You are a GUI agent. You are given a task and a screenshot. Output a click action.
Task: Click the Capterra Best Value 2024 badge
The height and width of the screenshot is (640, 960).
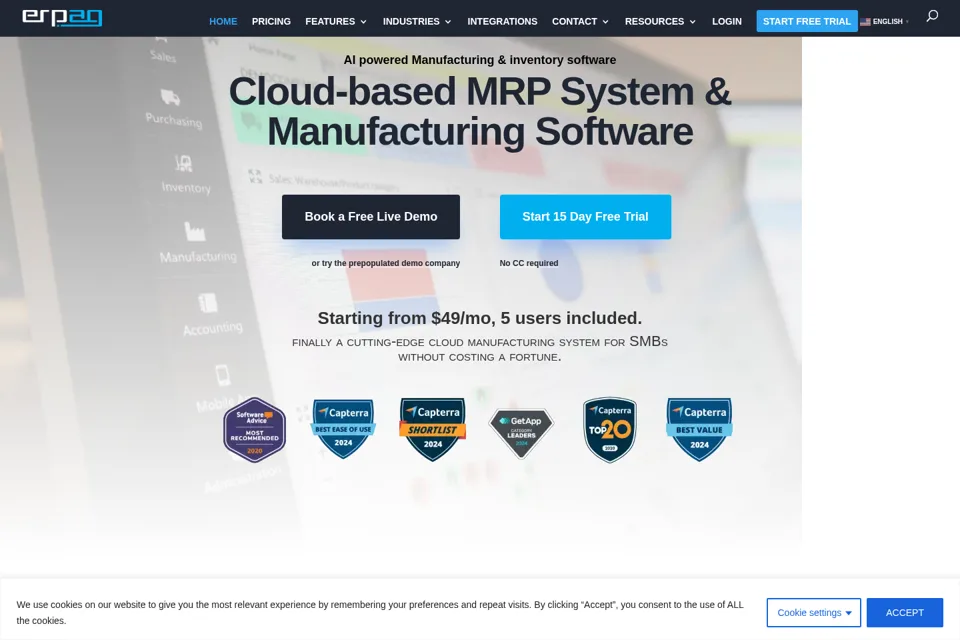click(699, 429)
